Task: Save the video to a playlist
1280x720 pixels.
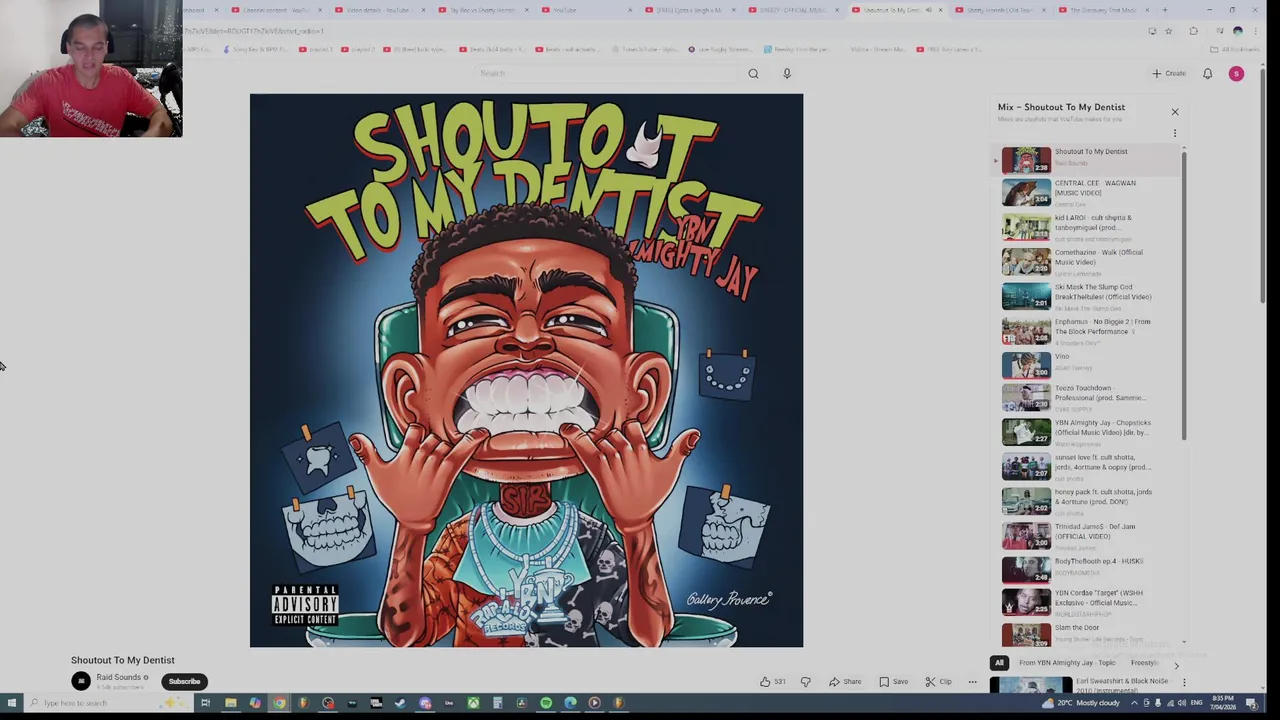Action: (894, 682)
